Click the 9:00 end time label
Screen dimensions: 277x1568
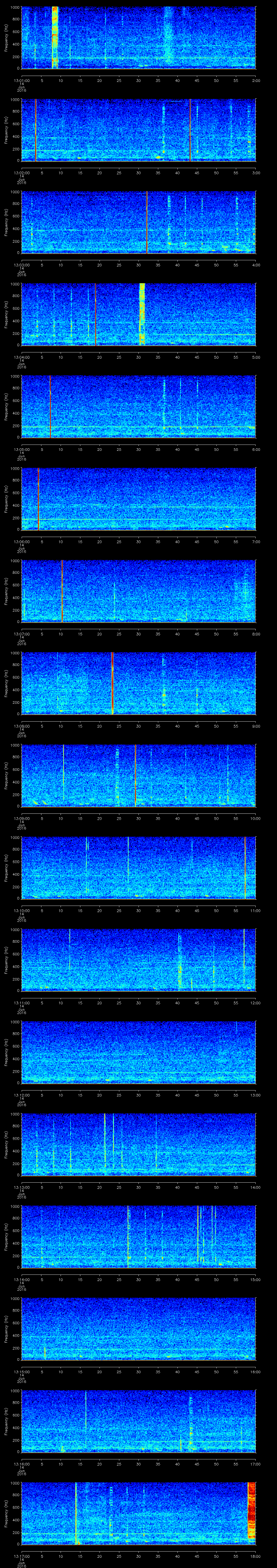click(256, 726)
